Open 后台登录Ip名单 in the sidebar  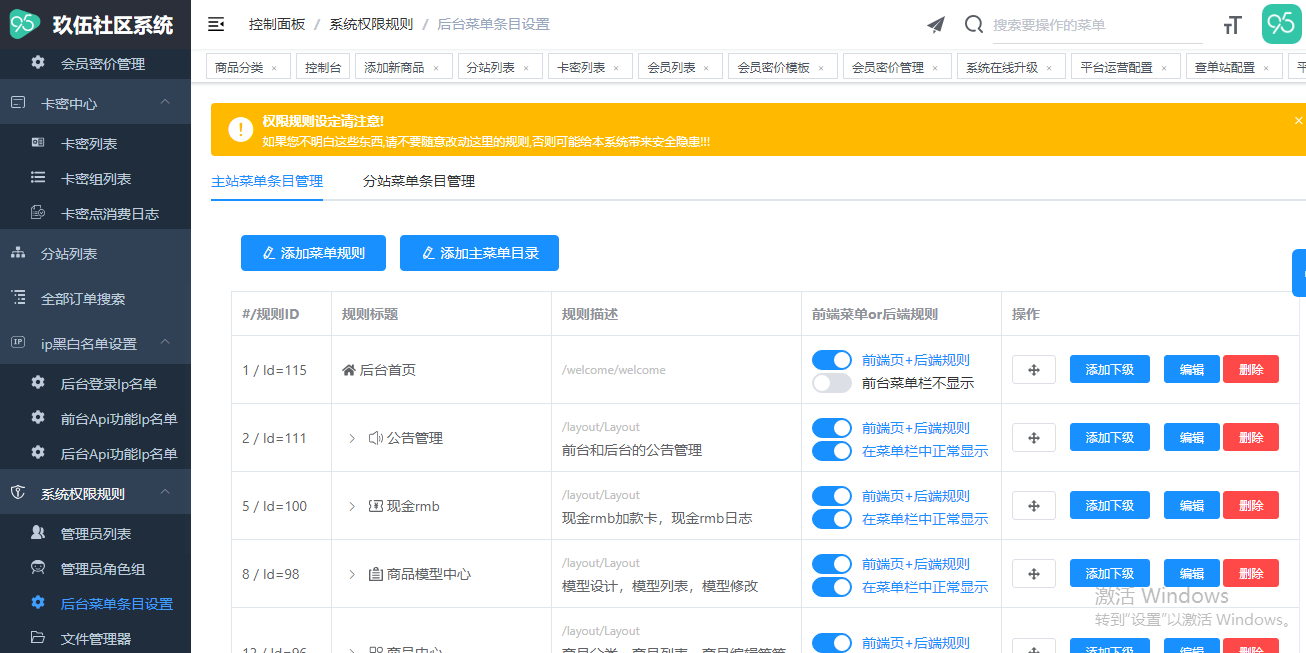pyautogui.click(x=95, y=383)
